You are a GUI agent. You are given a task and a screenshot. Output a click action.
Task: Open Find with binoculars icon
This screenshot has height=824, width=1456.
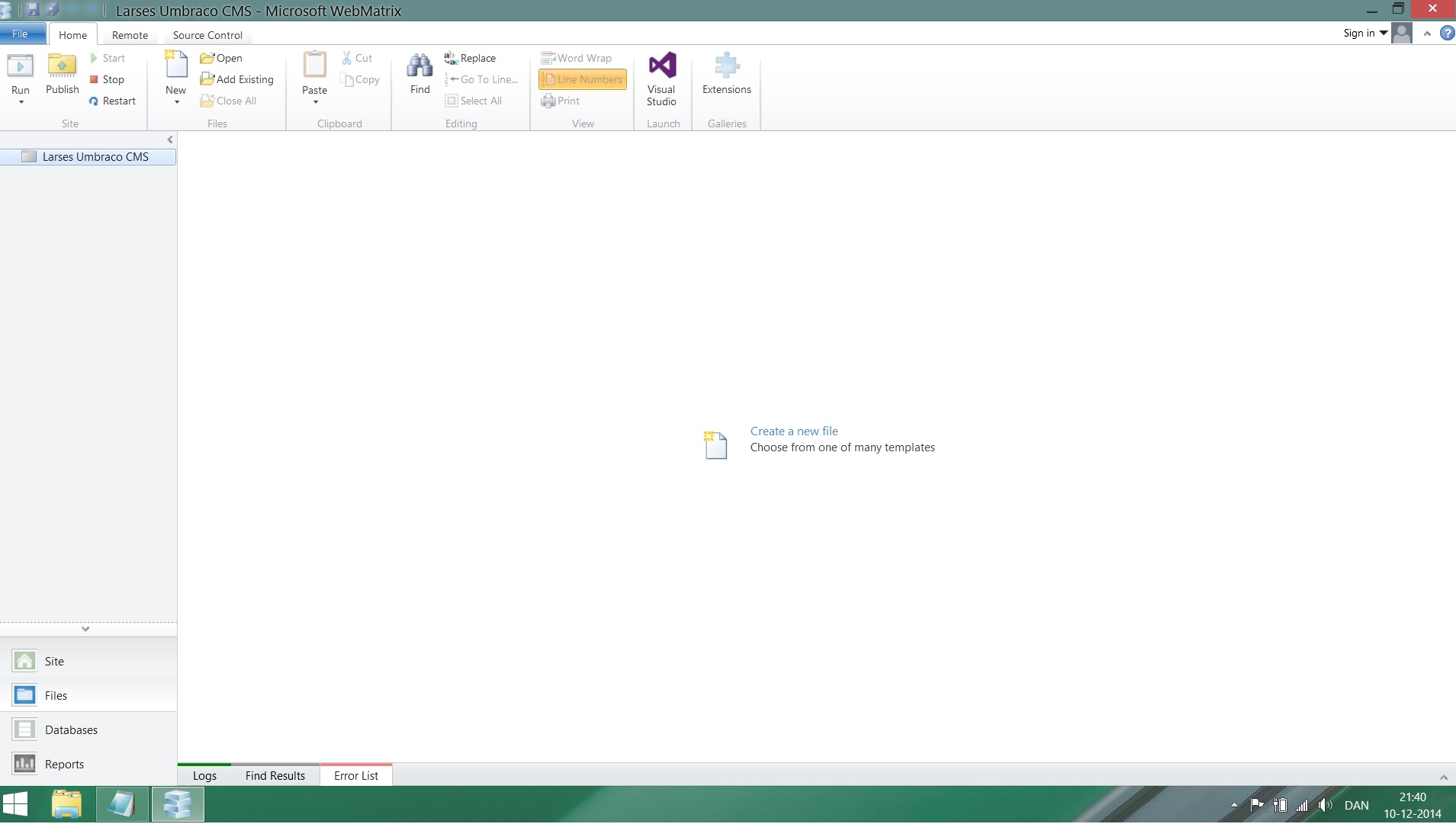419,65
